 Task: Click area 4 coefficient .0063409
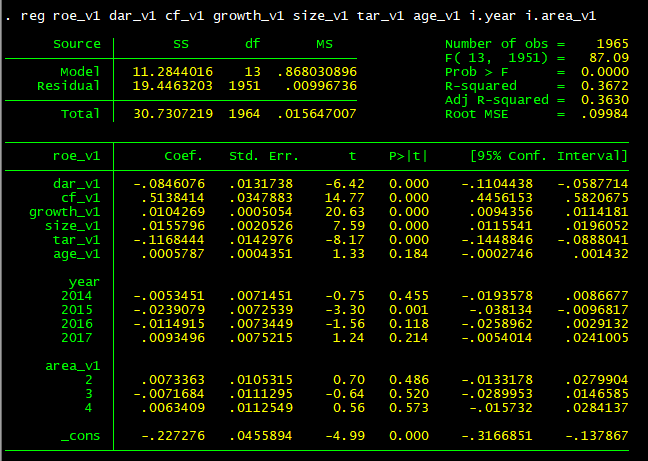(173, 408)
